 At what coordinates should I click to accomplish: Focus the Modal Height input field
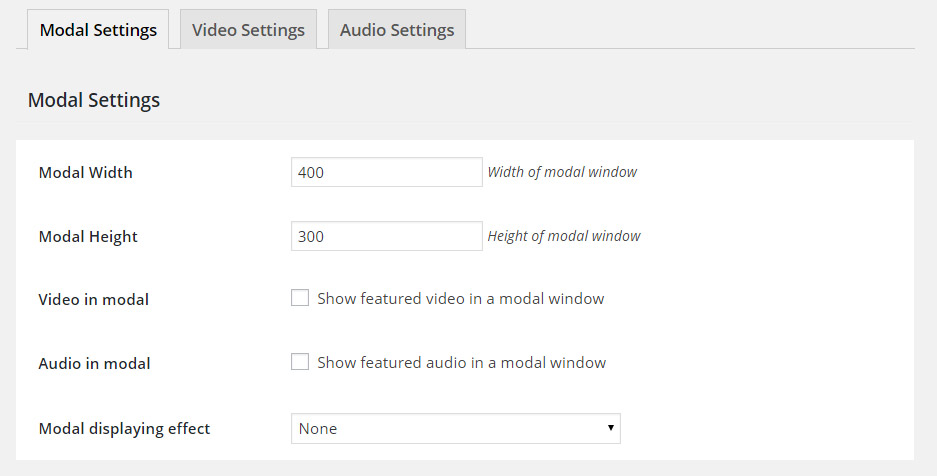coord(386,236)
